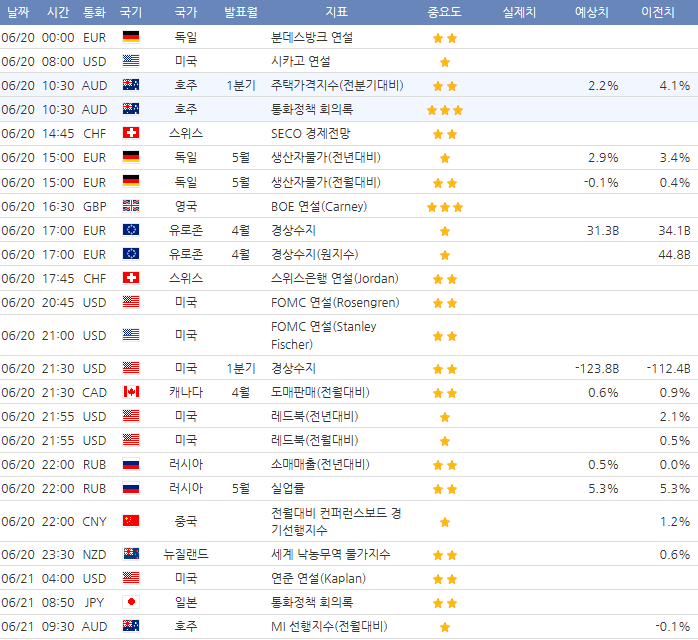Click Australian flag in 06/20 통화정책 회의록 row
The width and height of the screenshot is (698, 640).
click(x=131, y=109)
